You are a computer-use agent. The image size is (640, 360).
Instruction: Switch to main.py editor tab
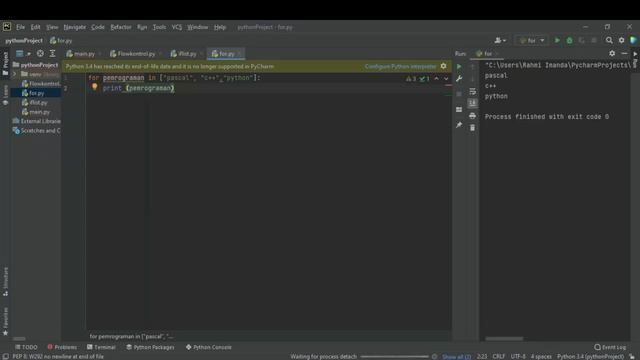84,53
